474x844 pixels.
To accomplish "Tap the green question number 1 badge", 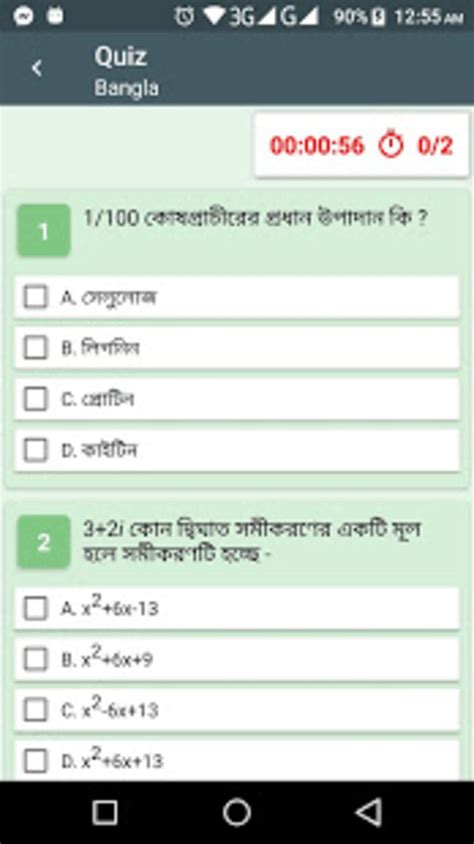I will [44, 230].
